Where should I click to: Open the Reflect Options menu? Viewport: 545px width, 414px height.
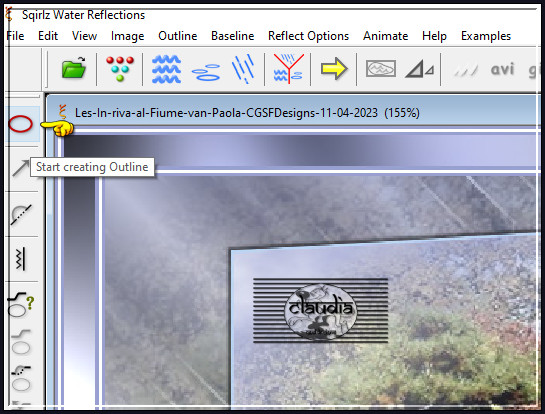[308, 36]
